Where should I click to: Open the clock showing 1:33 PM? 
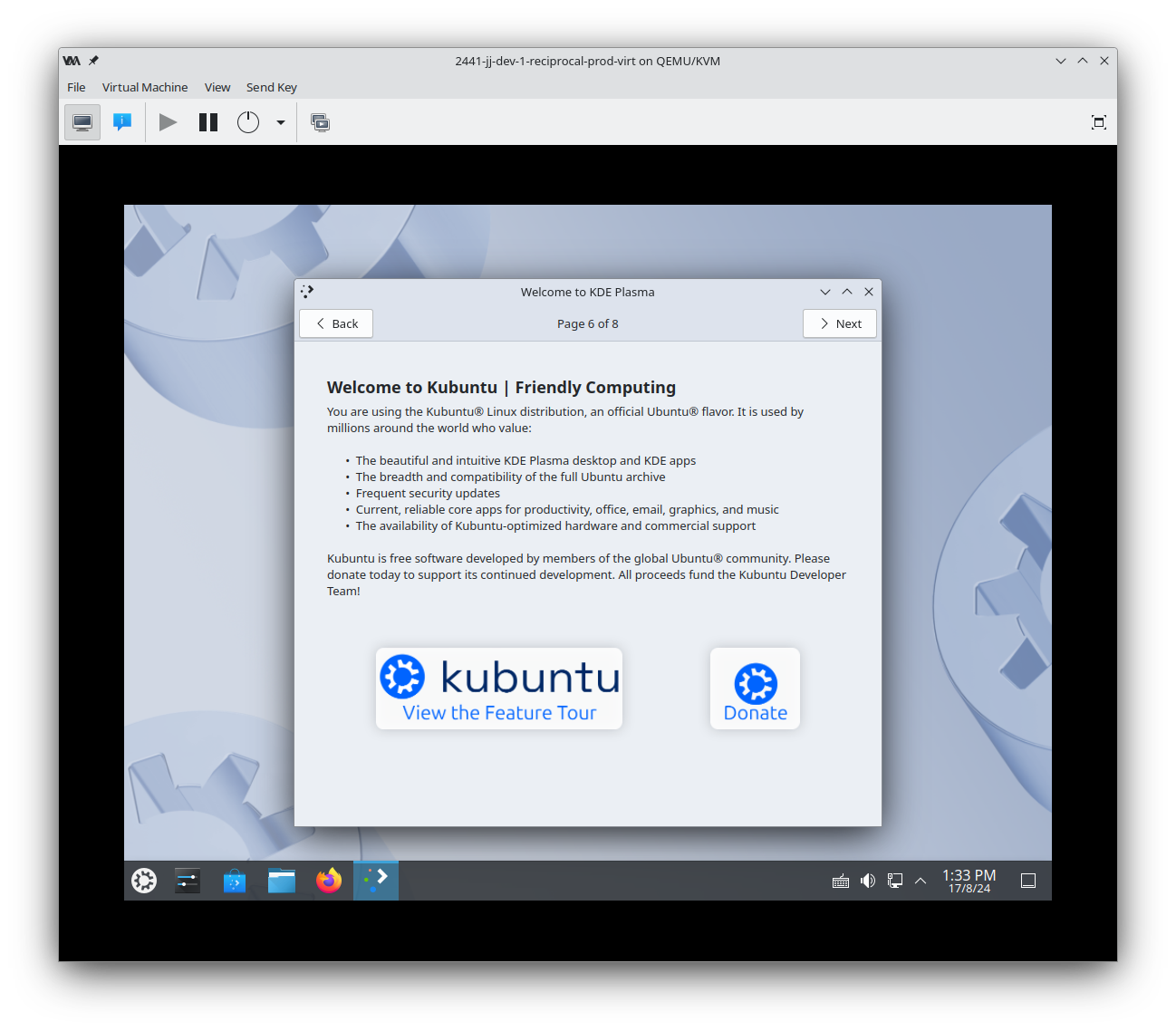(969, 881)
